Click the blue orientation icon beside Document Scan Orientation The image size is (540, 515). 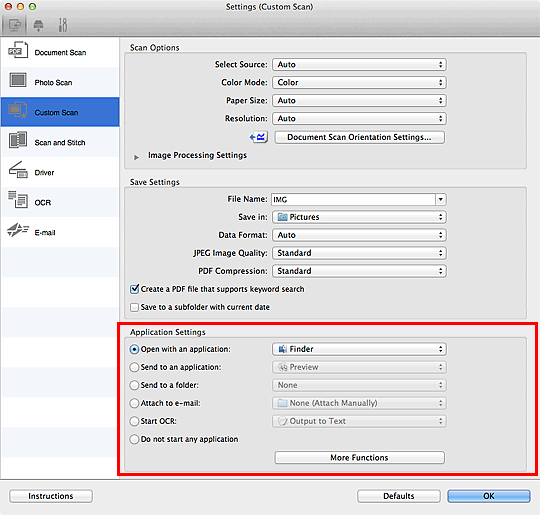click(x=259, y=137)
